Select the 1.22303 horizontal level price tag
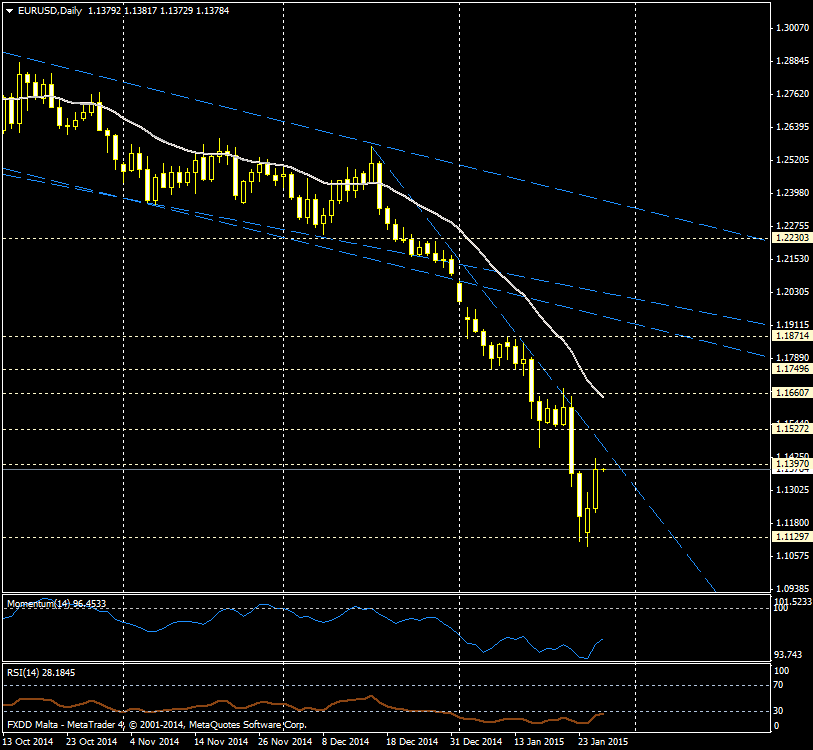Image resolution: width=813 pixels, height=750 pixels. pyautogui.click(x=792, y=238)
